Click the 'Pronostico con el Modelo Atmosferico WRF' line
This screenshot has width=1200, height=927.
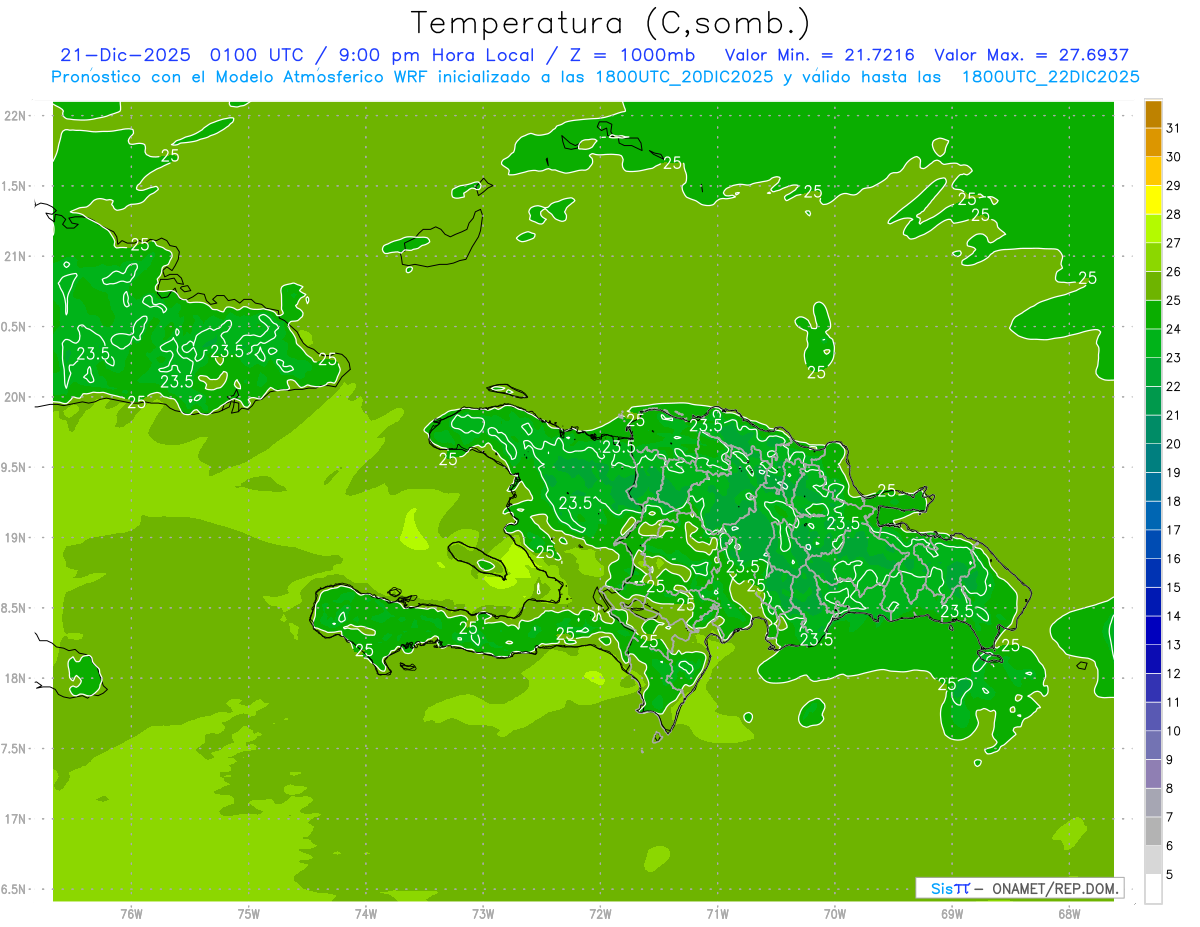pyautogui.click(x=241, y=77)
